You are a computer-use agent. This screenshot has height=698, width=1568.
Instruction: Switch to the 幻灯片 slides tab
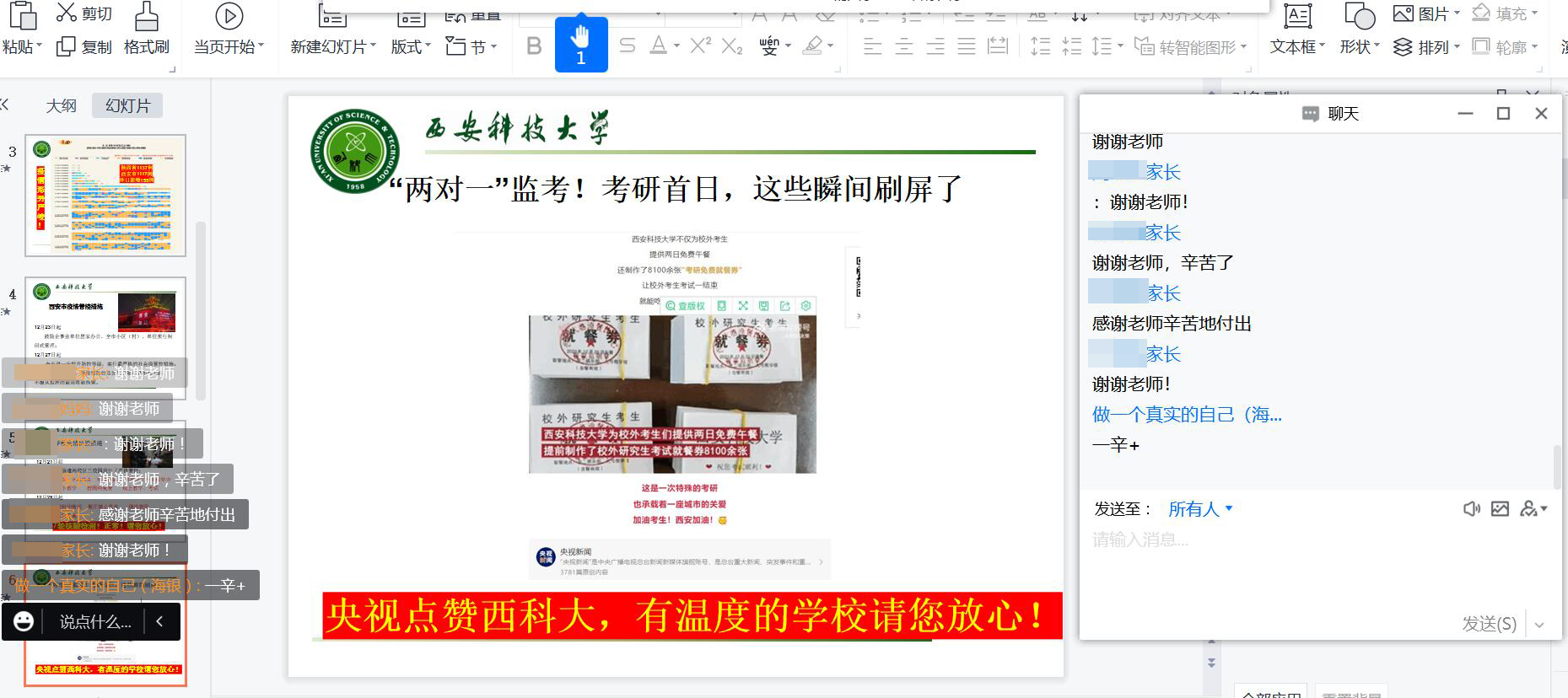(127, 105)
